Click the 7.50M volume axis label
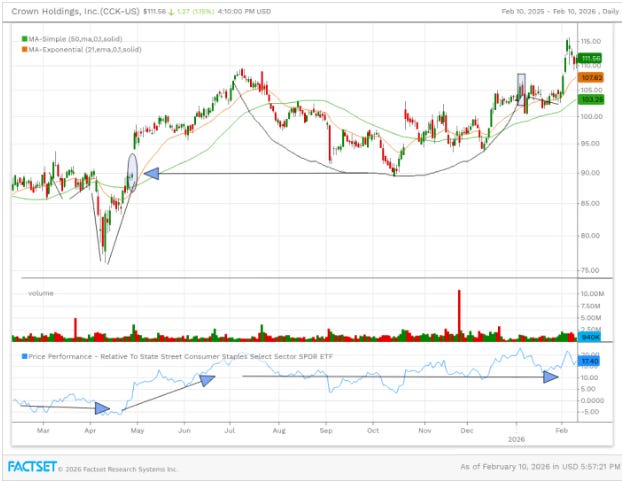Viewport: 622px width, 481px height. (x=590, y=306)
